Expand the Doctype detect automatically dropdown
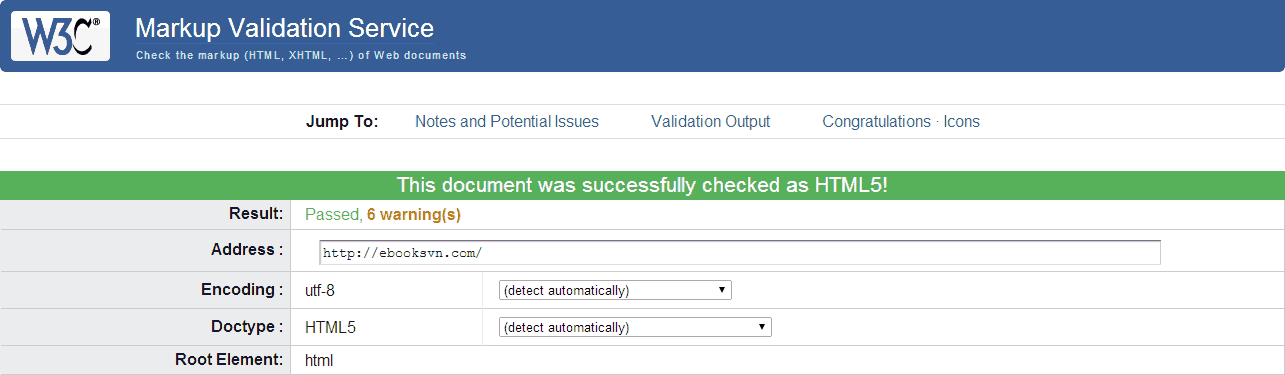Image resolution: width=1285 pixels, height=375 pixels. point(635,327)
